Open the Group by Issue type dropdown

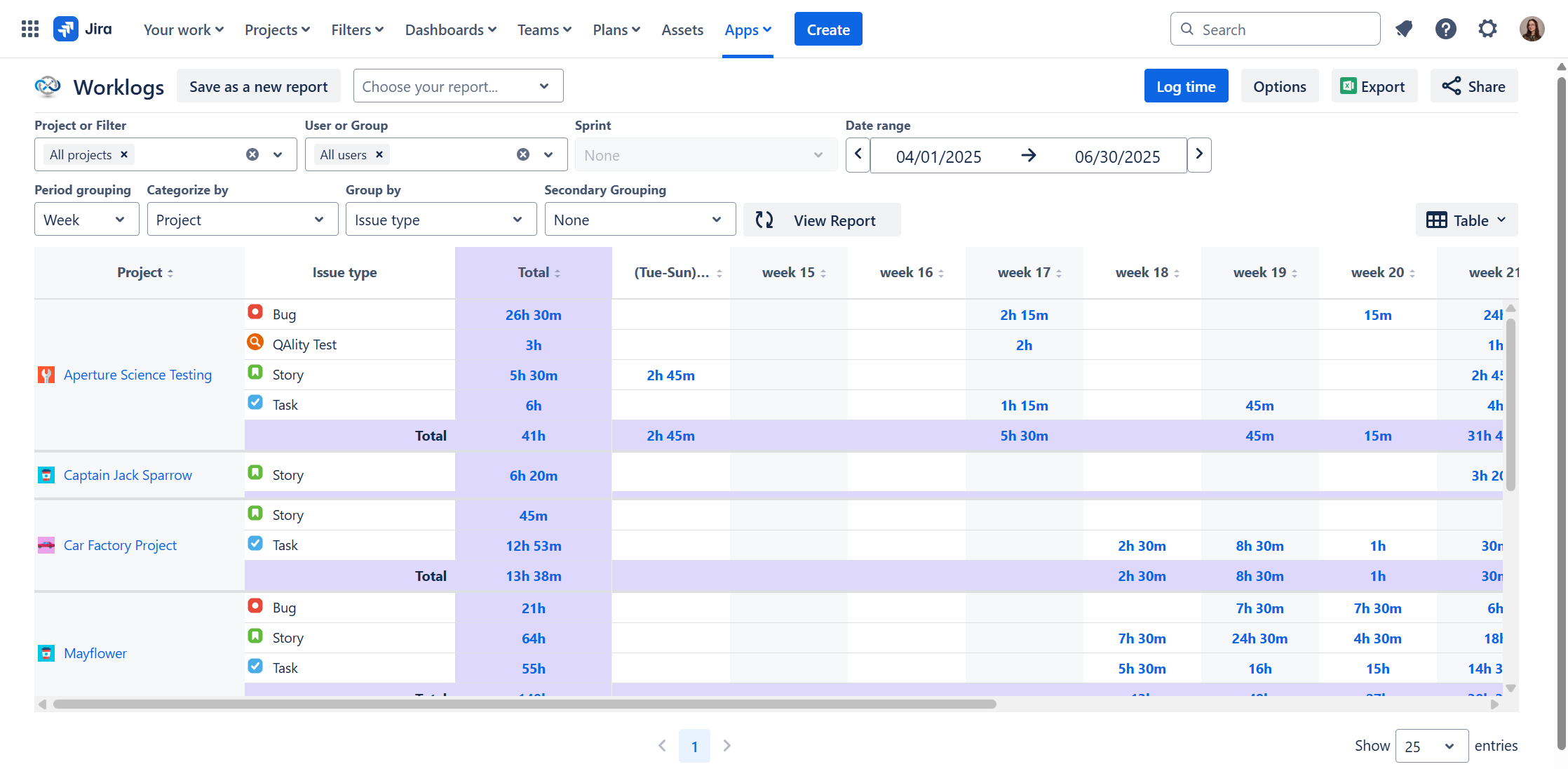pos(441,220)
